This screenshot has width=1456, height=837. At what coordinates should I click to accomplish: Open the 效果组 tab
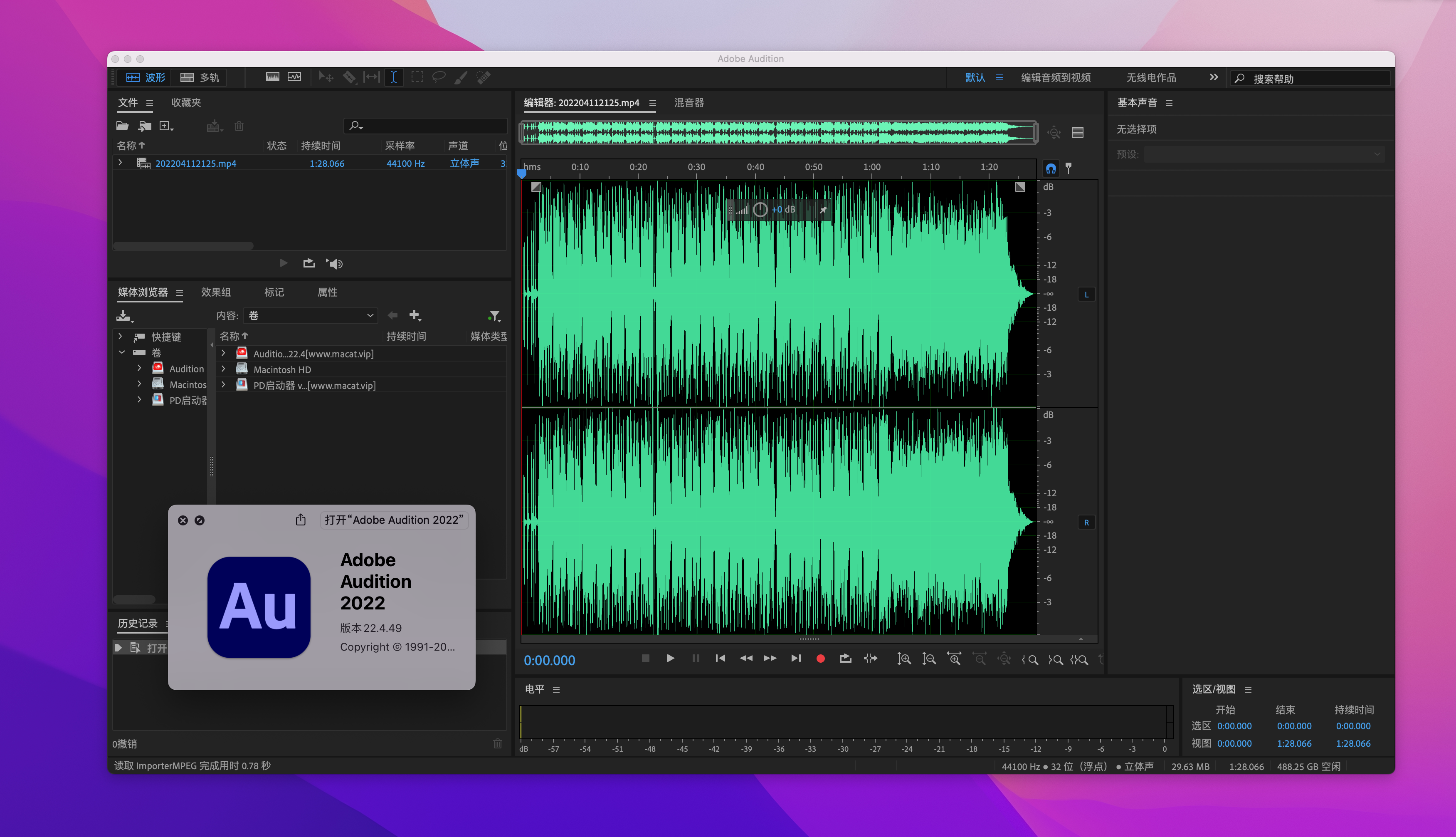point(215,292)
